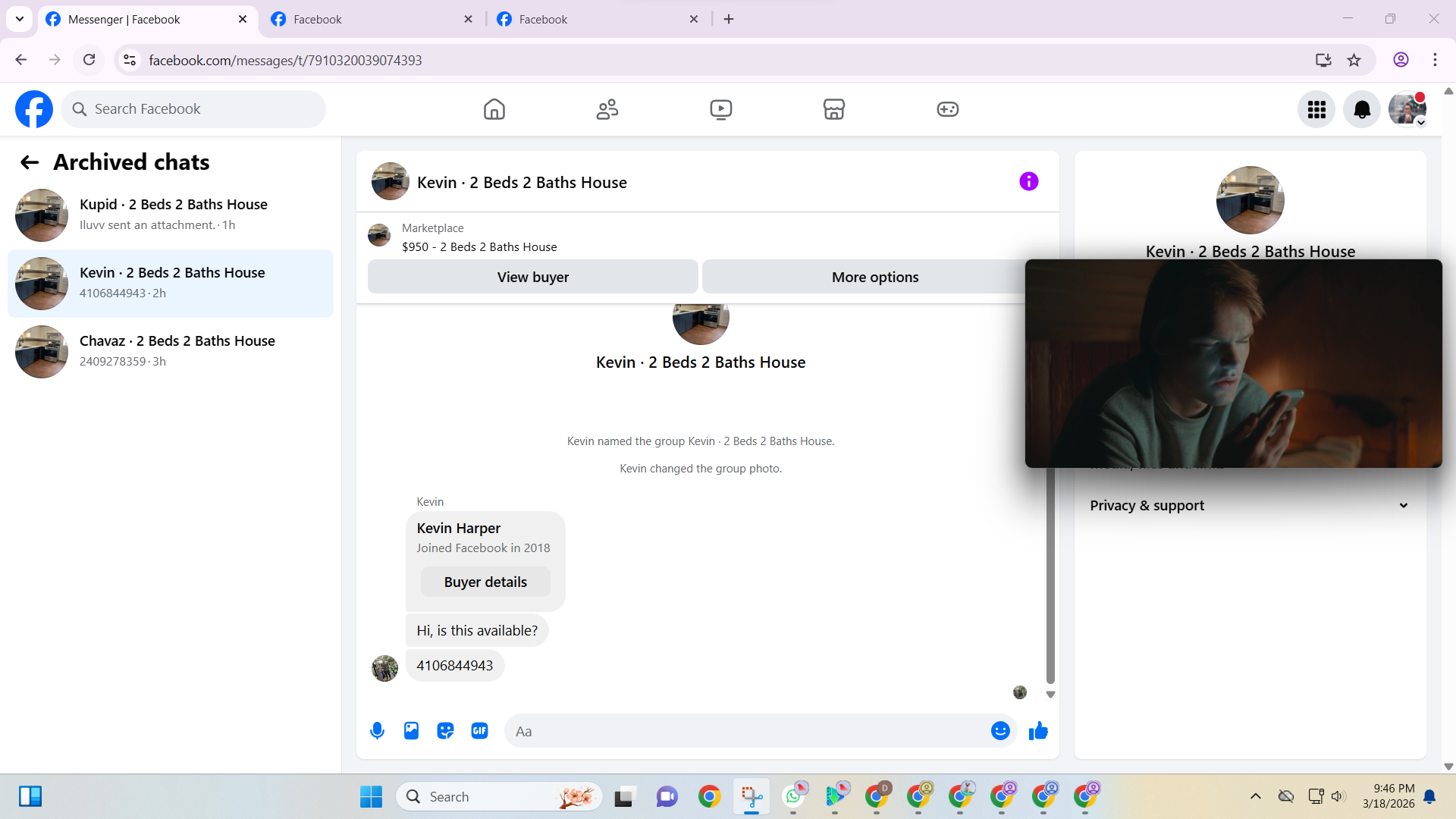Open the sticker picker icon
The height and width of the screenshot is (819, 1456).
click(x=445, y=731)
